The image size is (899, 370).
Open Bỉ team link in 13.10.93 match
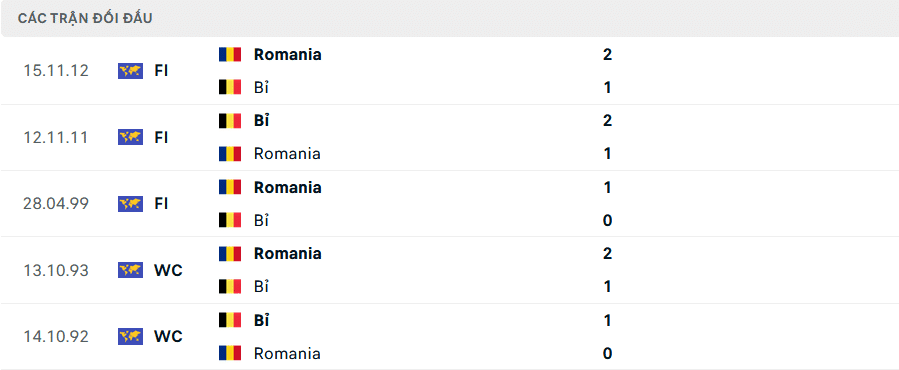click(261, 286)
